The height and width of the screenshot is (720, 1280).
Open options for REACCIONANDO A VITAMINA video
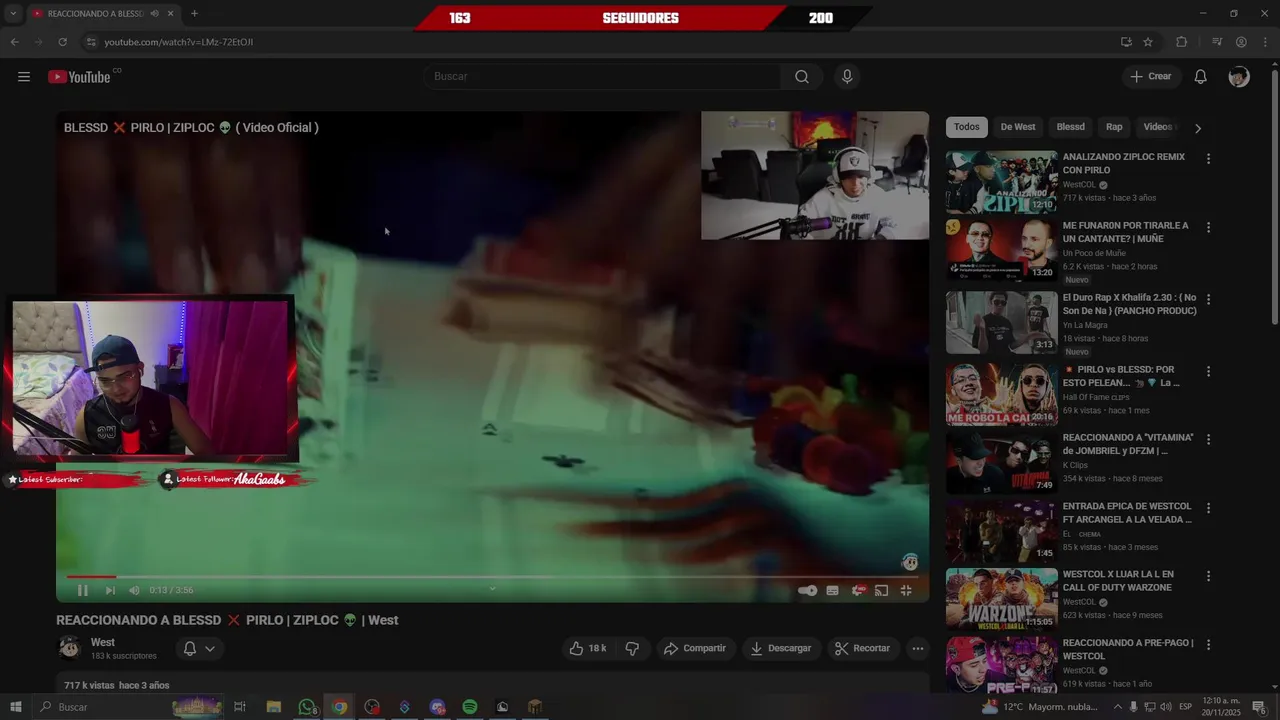1208,439
